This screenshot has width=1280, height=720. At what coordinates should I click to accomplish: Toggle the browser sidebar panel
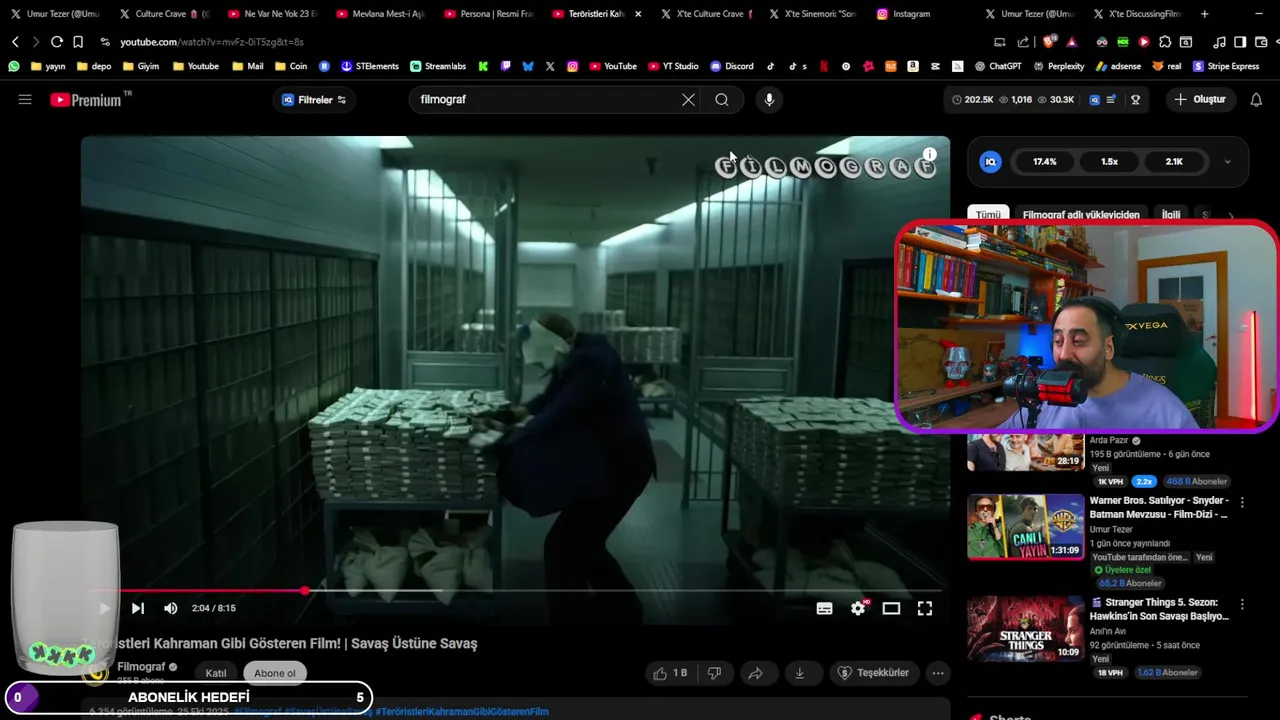pos(1240,42)
